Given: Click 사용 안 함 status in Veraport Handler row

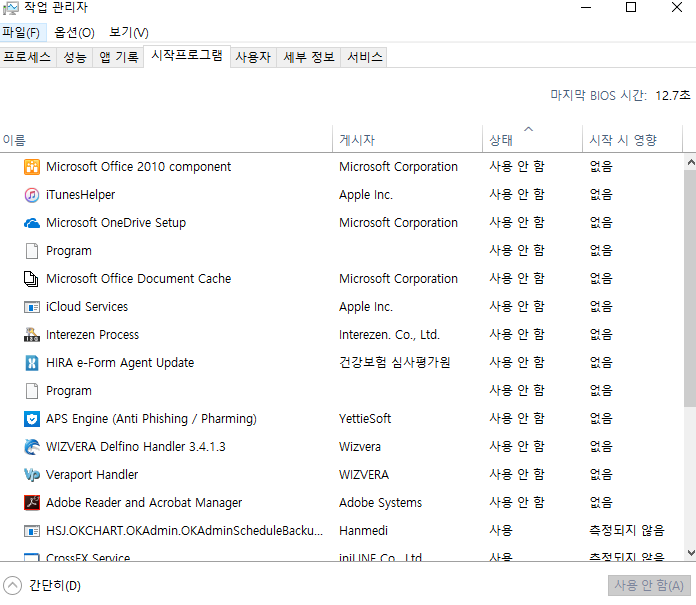Looking at the screenshot, I should tap(517, 475).
